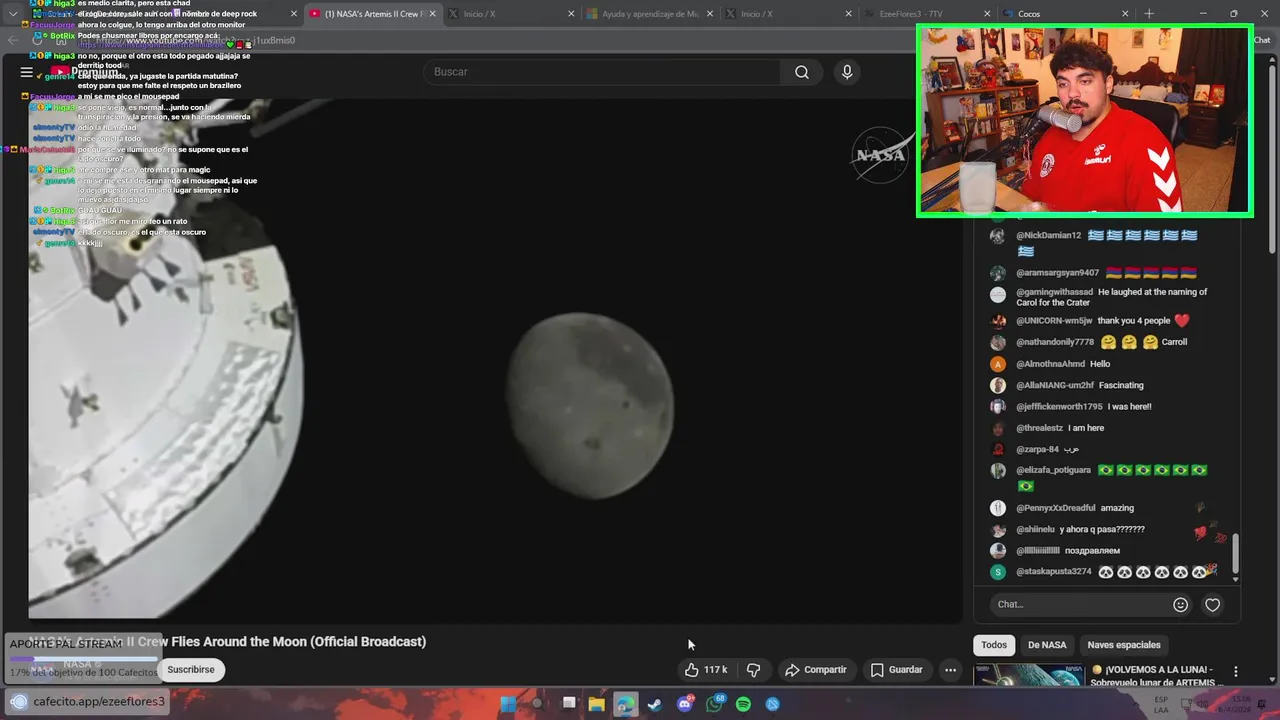The width and height of the screenshot is (1280, 720).
Task: Click @NickDamian12 avatar in chat
Action: click(997, 236)
